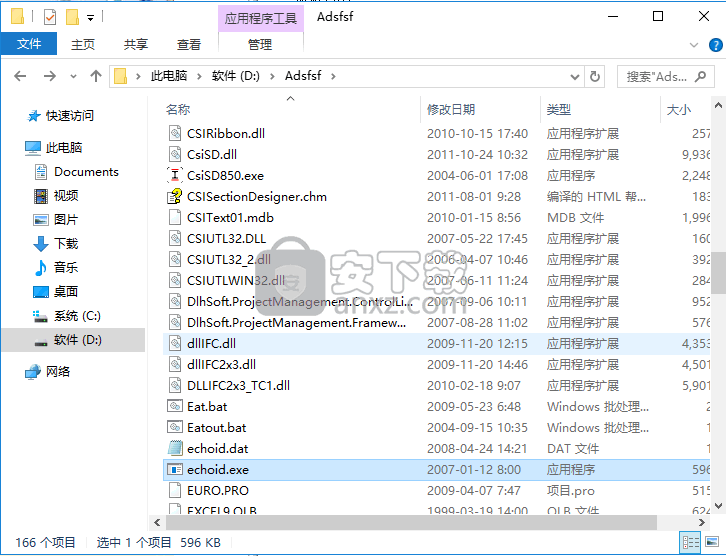726x556 pixels.
Task: Select 此电脑 in the navigation pane
Action: point(64,148)
